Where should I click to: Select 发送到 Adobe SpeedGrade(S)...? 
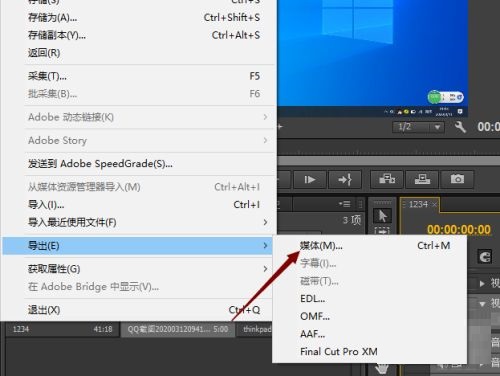point(139,164)
